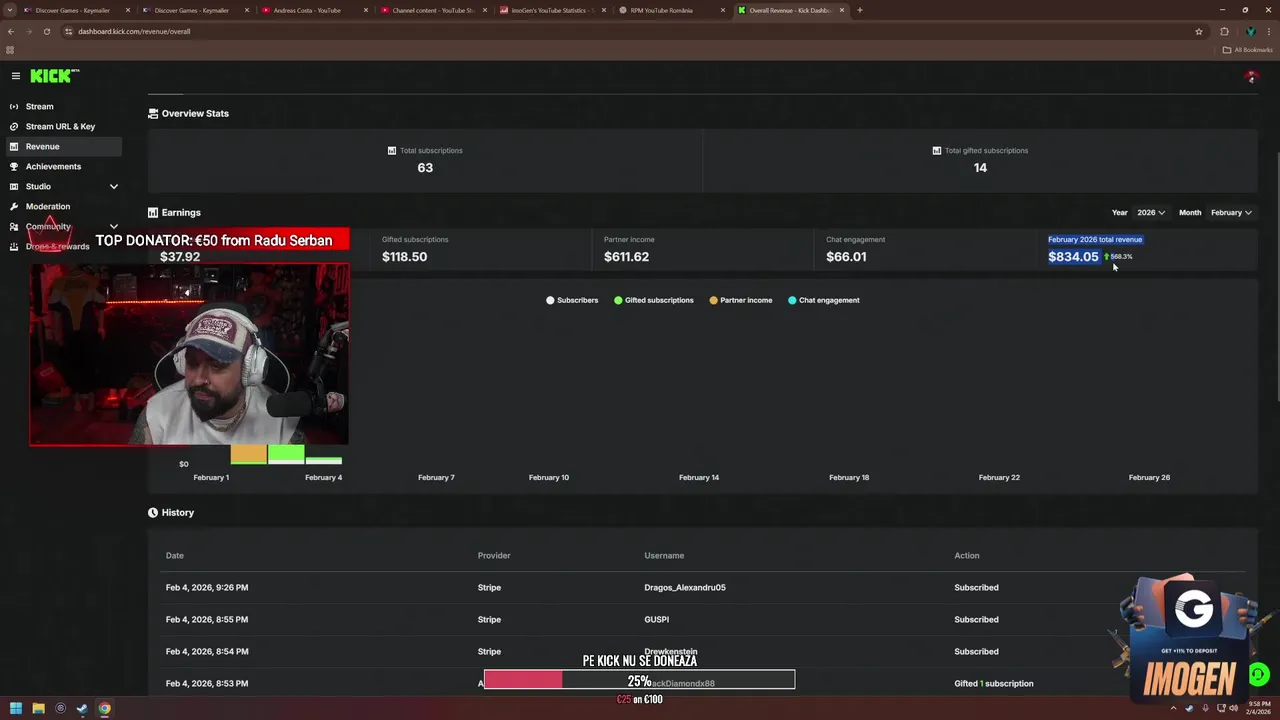Click the Total gifted subscriptions value 14

[980, 168]
